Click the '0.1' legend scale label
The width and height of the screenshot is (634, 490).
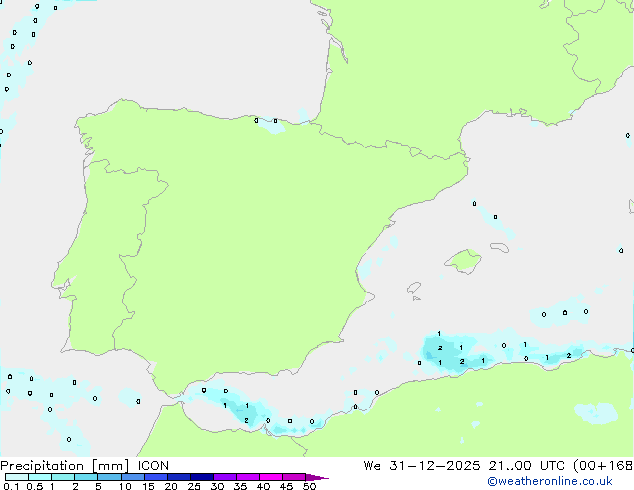pos(11,486)
